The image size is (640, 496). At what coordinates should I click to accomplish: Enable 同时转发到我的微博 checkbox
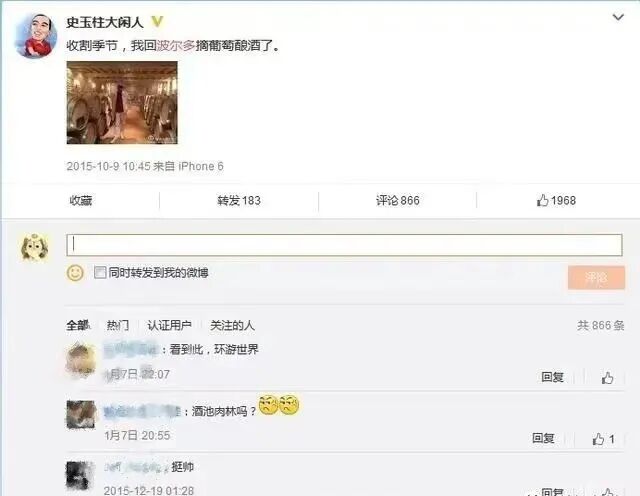100,272
